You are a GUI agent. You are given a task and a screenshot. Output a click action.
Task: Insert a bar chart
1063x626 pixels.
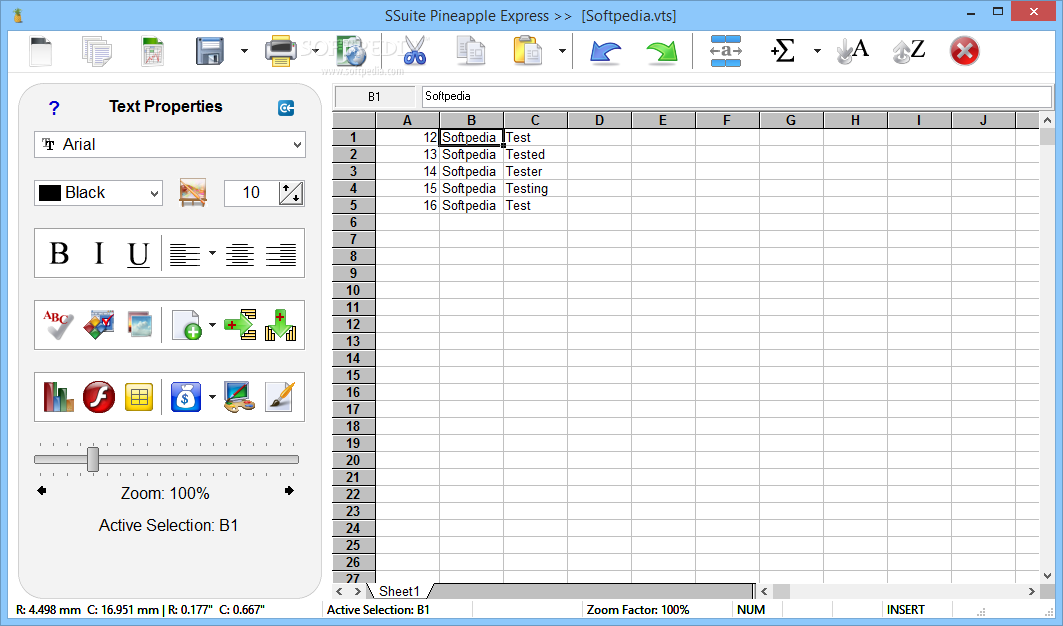pos(58,397)
